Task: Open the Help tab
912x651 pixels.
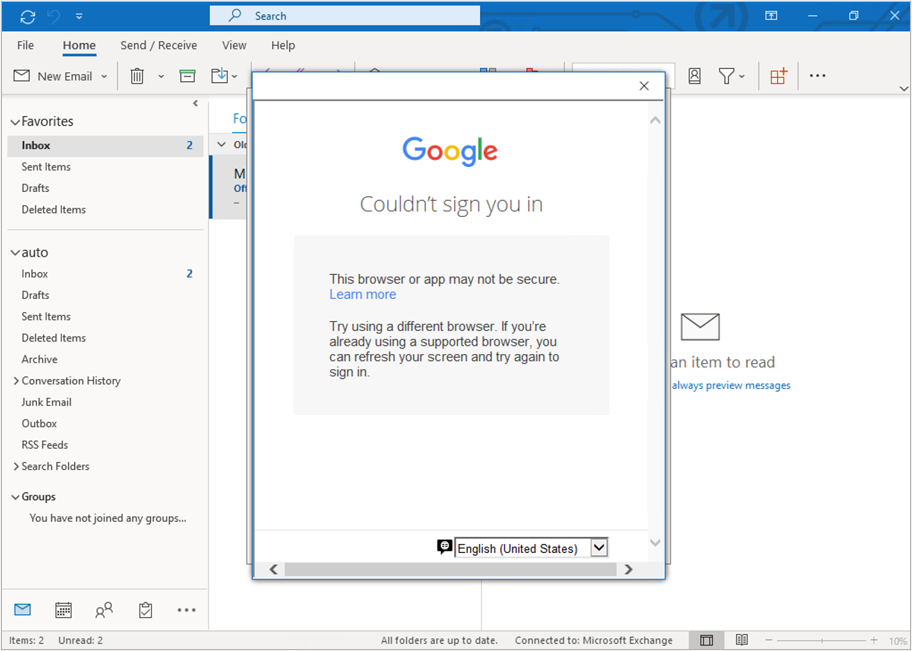Action: [x=283, y=45]
